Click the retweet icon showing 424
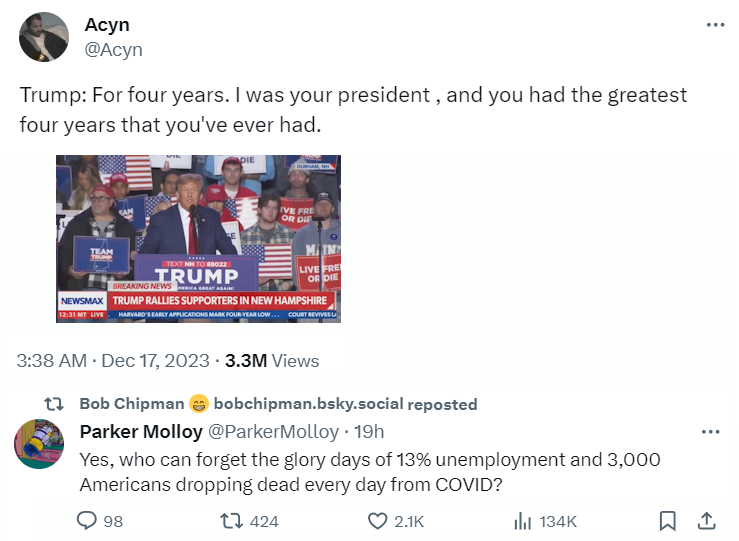Image resolution: width=739 pixels, height=541 pixels. 233,521
